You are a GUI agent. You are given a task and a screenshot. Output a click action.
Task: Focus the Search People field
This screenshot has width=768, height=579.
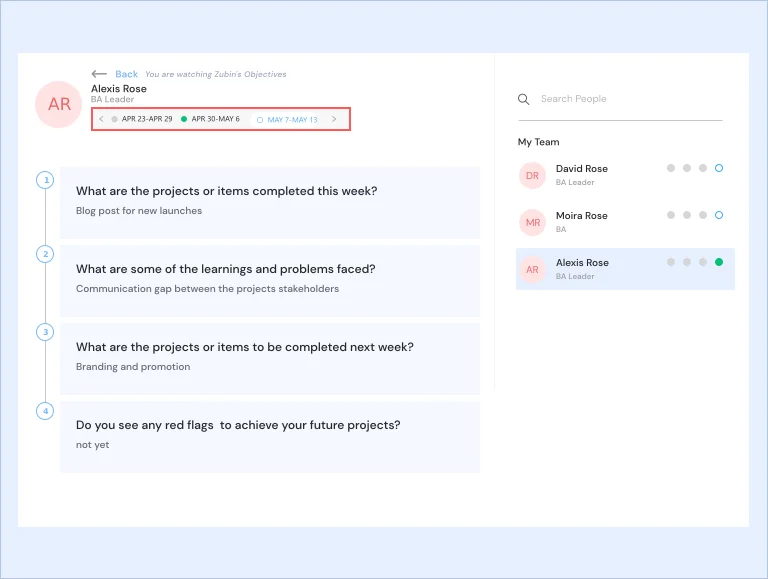620,99
